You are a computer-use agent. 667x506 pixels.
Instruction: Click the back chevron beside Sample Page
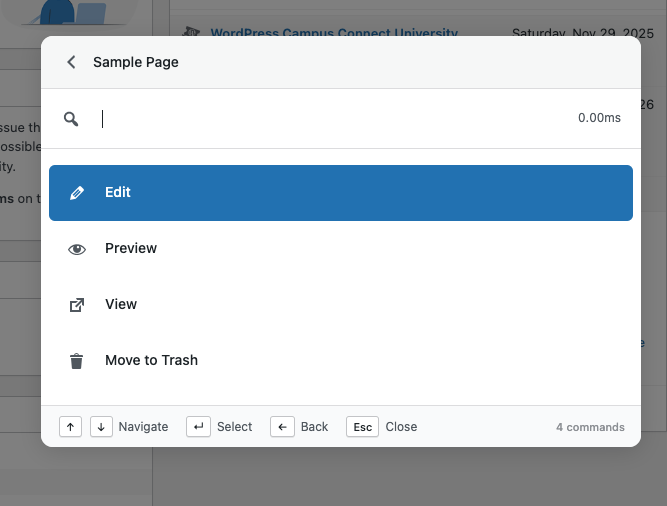click(x=71, y=62)
